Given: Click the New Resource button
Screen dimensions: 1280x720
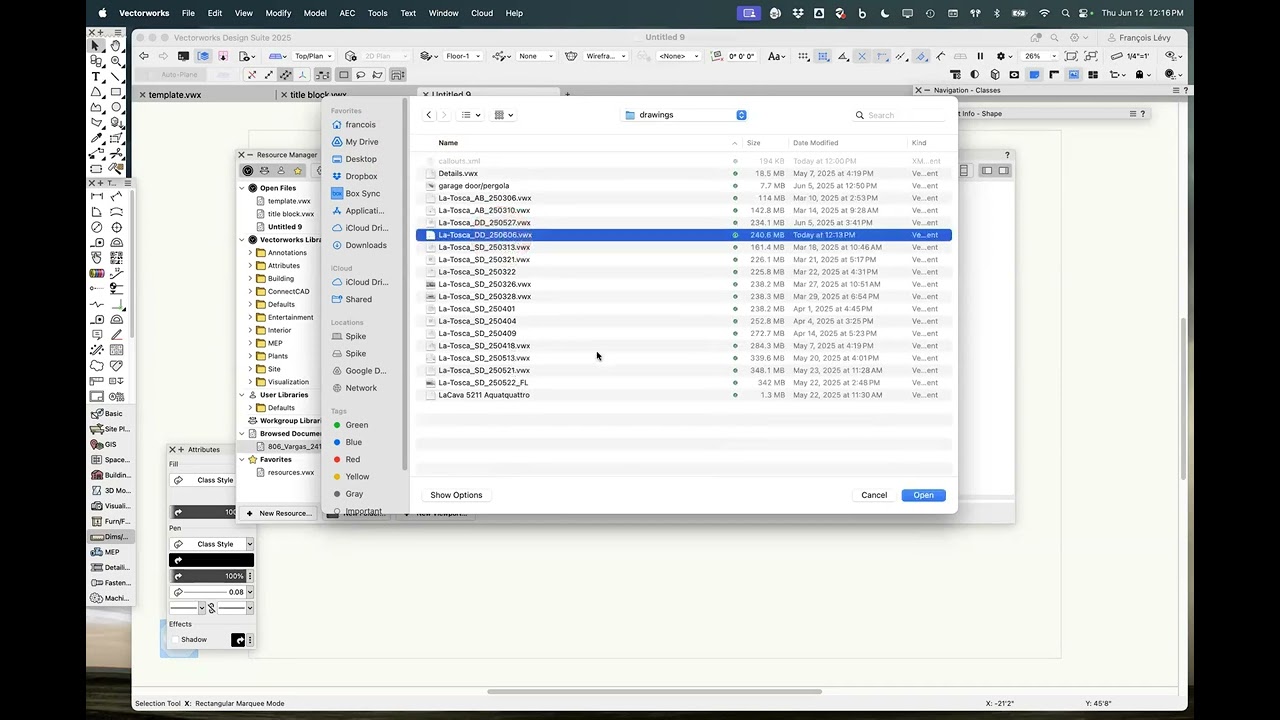Looking at the screenshot, I should (x=279, y=513).
